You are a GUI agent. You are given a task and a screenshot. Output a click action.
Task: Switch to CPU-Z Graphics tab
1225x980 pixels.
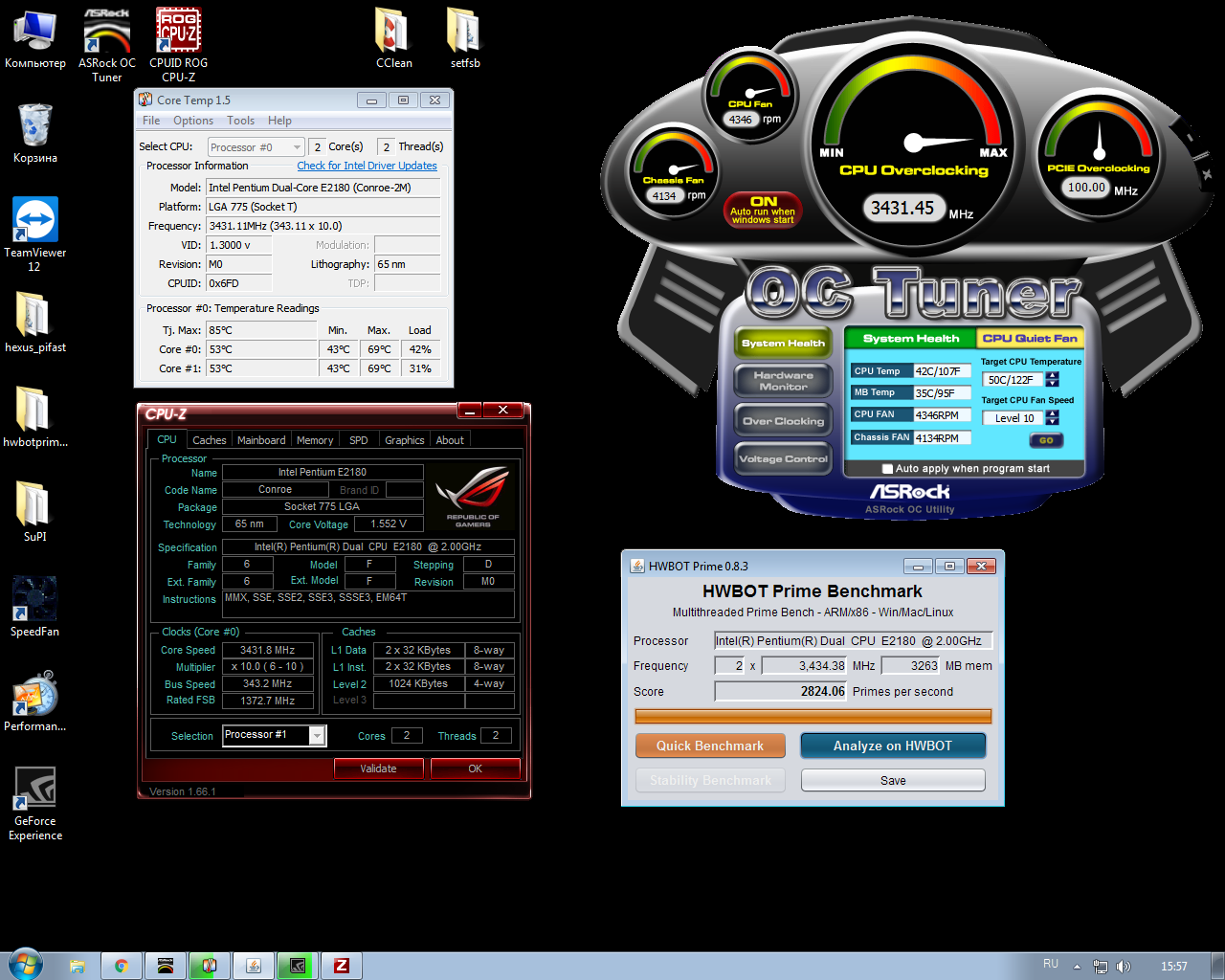pyautogui.click(x=404, y=440)
